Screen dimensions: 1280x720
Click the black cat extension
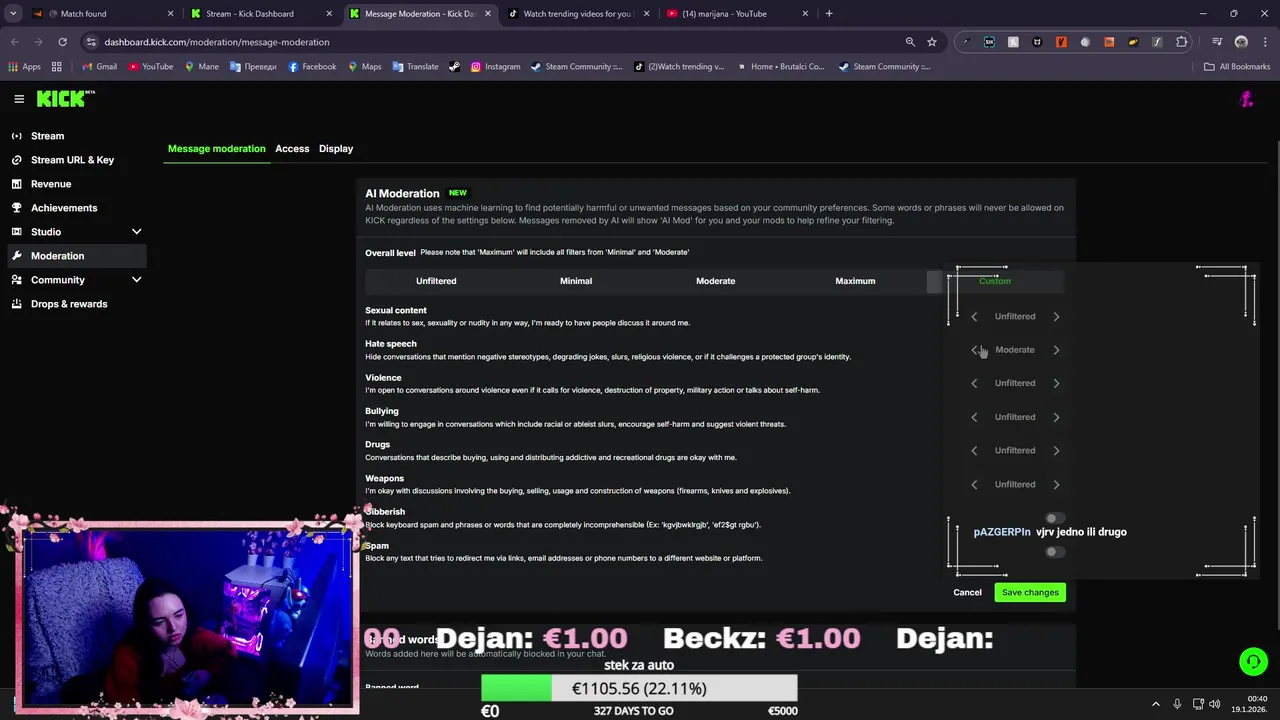(1037, 42)
